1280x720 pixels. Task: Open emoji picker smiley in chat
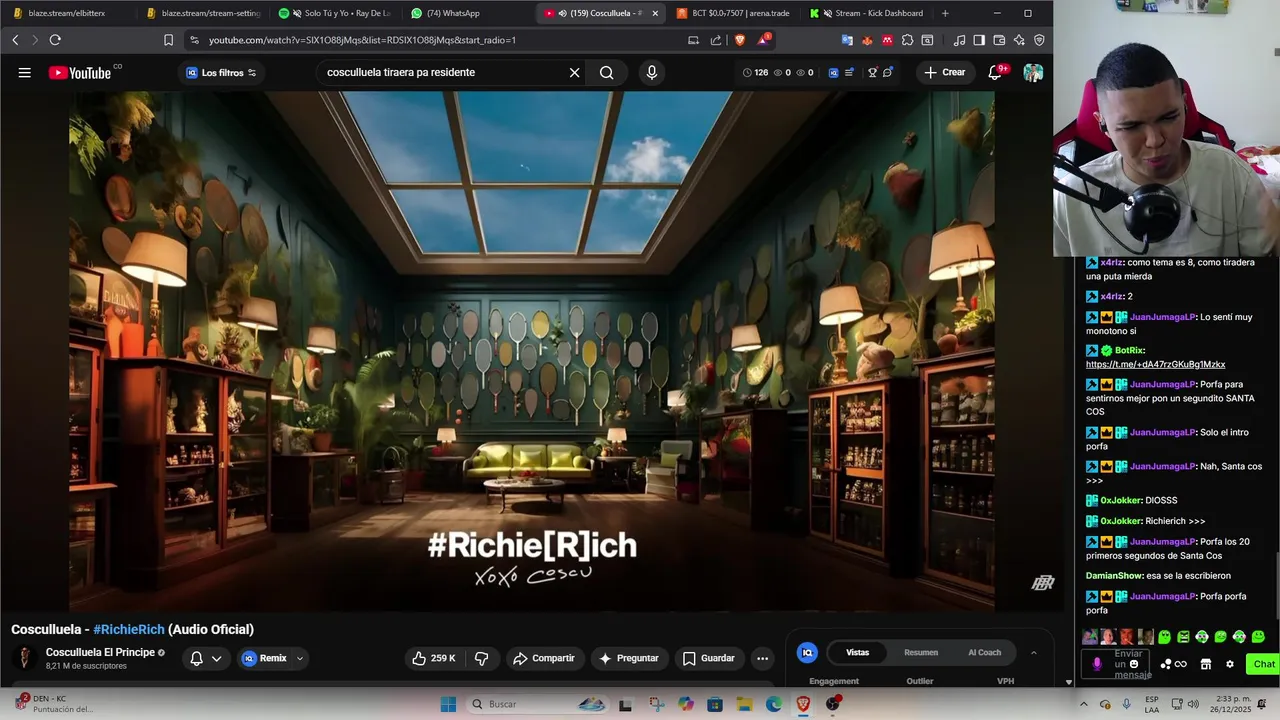click(1134, 664)
